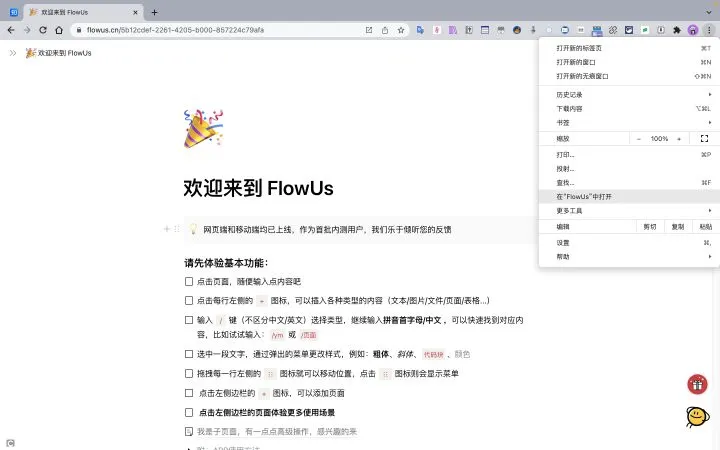The height and width of the screenshot is (450, 720).
Task: Click the party popper page emoji icon
Action: coord(203,129)
